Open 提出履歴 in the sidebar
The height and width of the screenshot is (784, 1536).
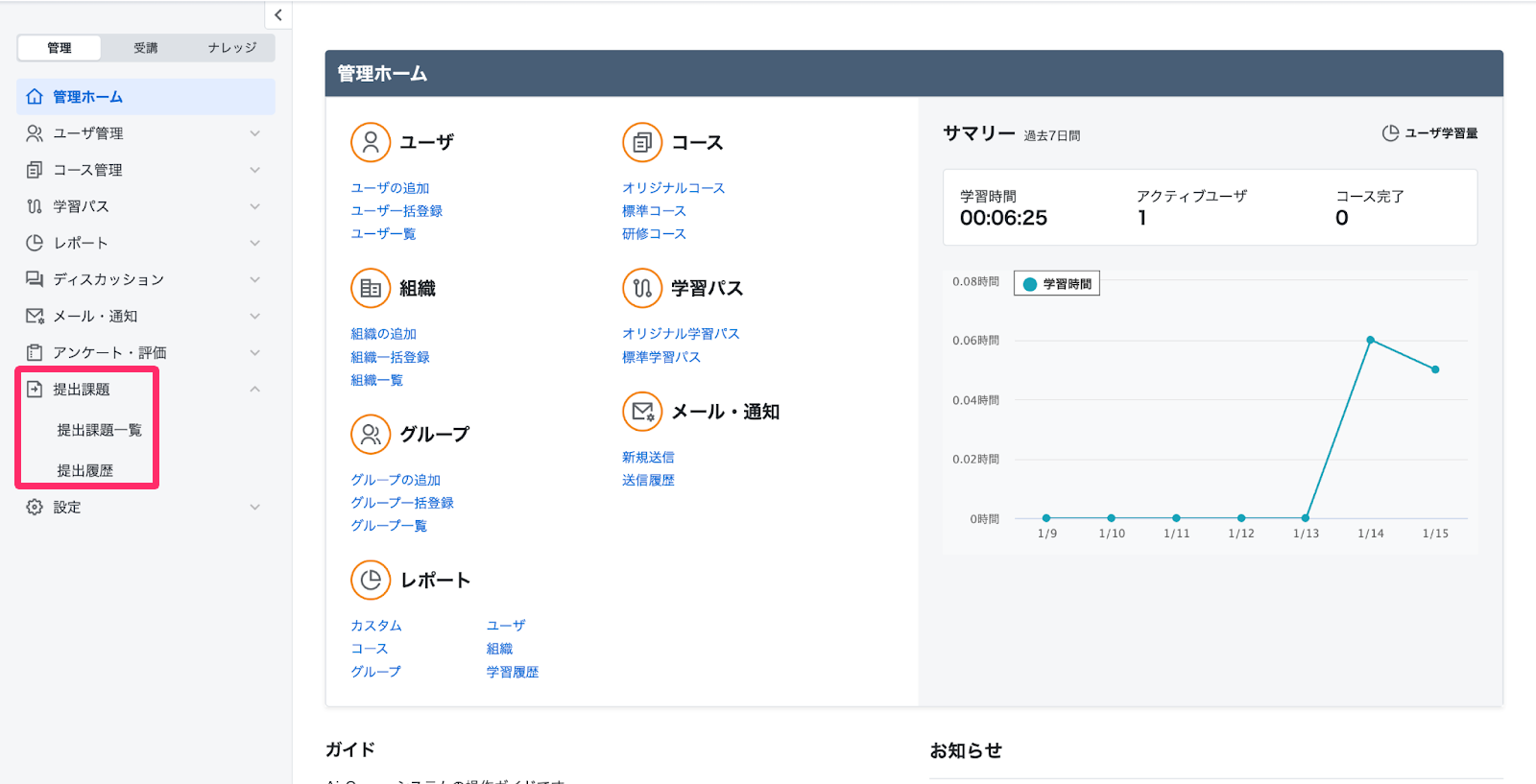pos(84,470)
